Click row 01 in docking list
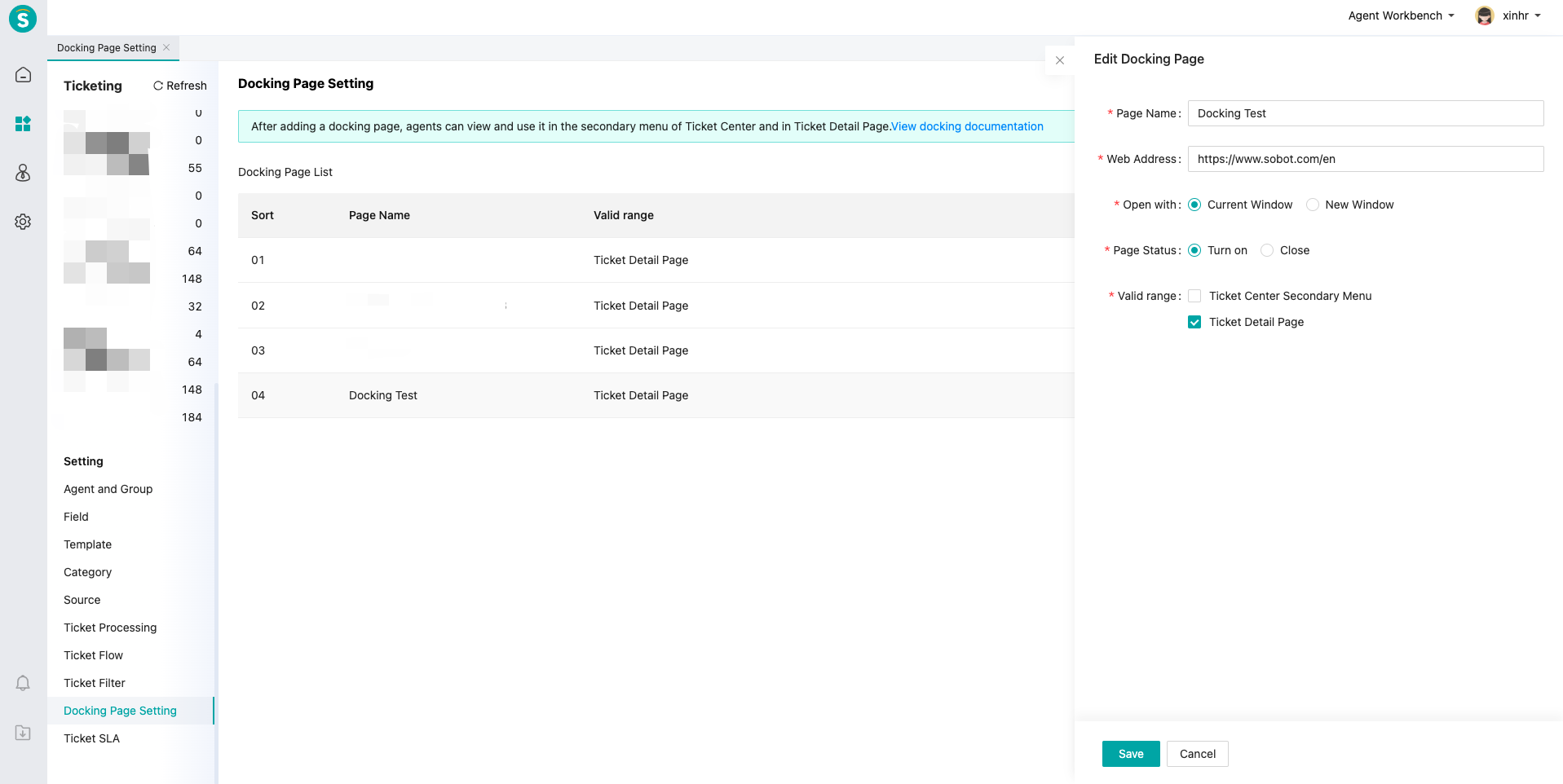 point(656,260)
